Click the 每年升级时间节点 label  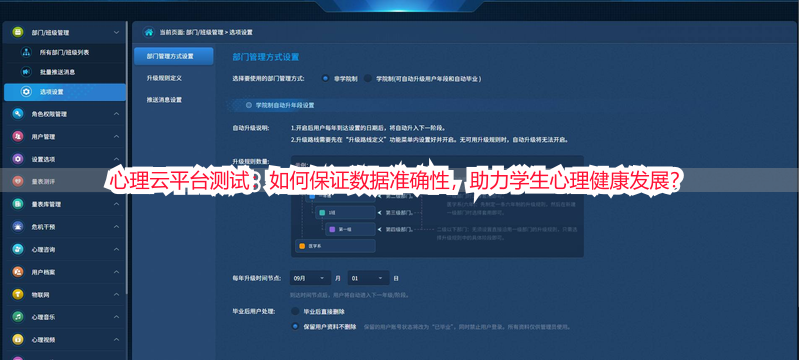point(257,278)
